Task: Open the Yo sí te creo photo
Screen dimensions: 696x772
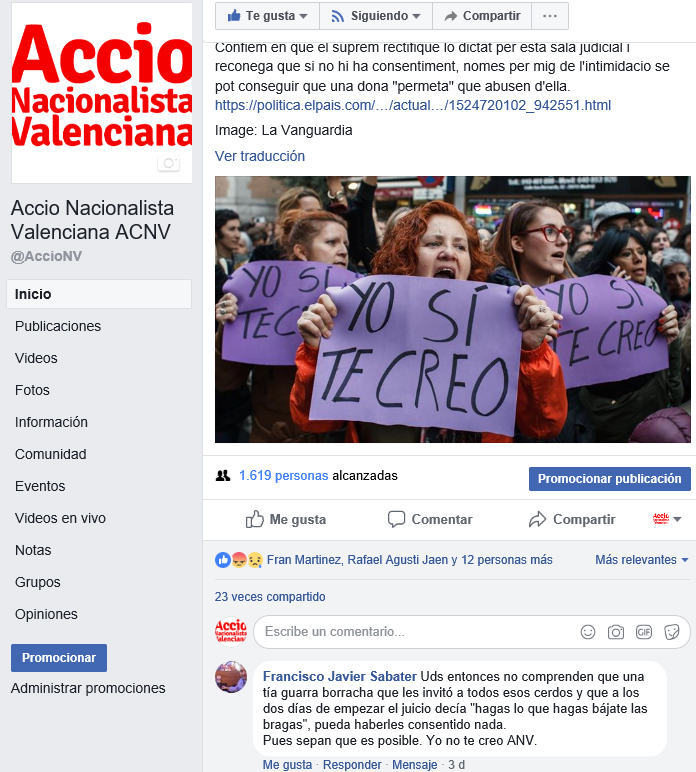Action: (453, 309)
